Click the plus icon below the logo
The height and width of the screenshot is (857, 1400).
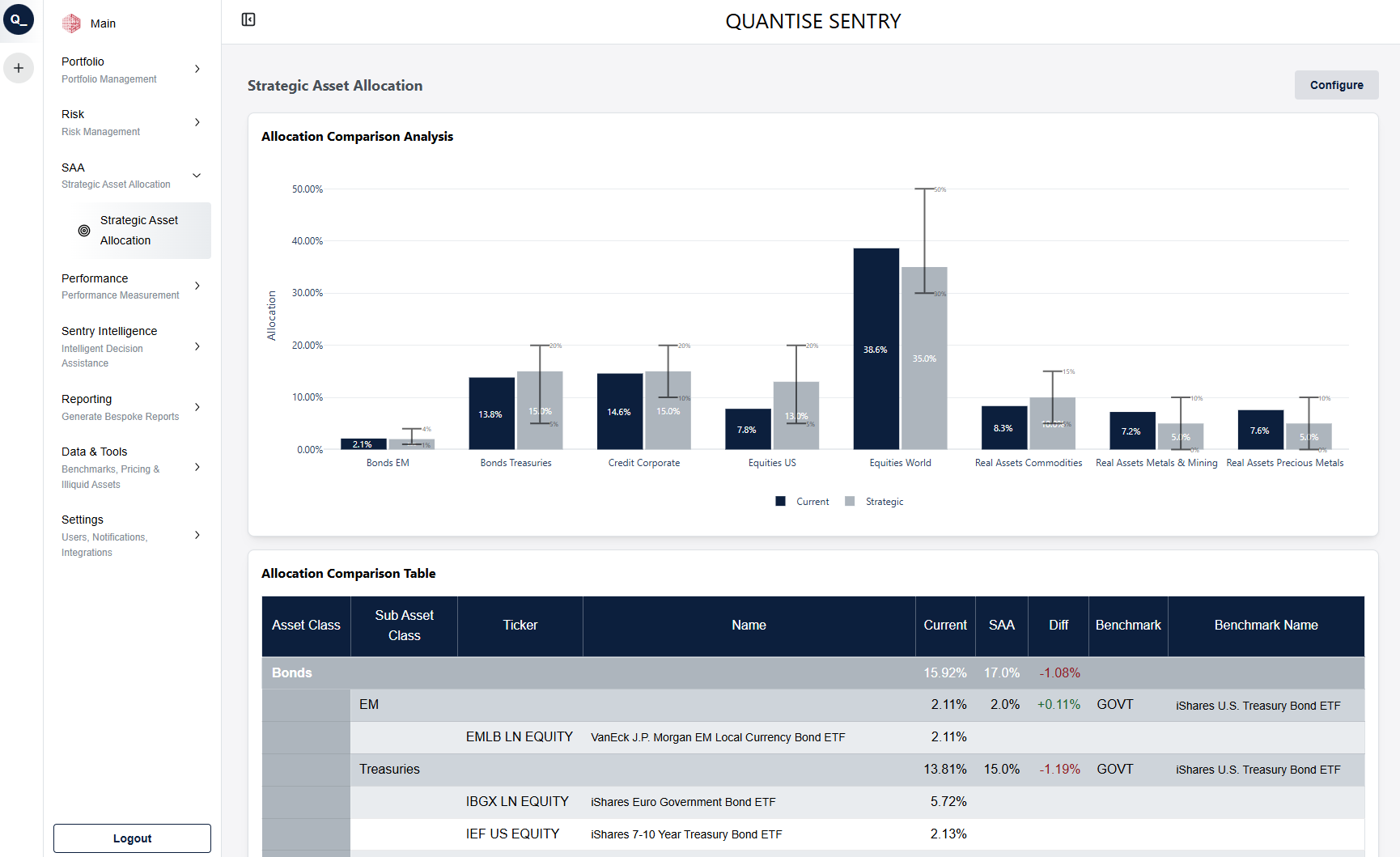[x=19, y=68]
